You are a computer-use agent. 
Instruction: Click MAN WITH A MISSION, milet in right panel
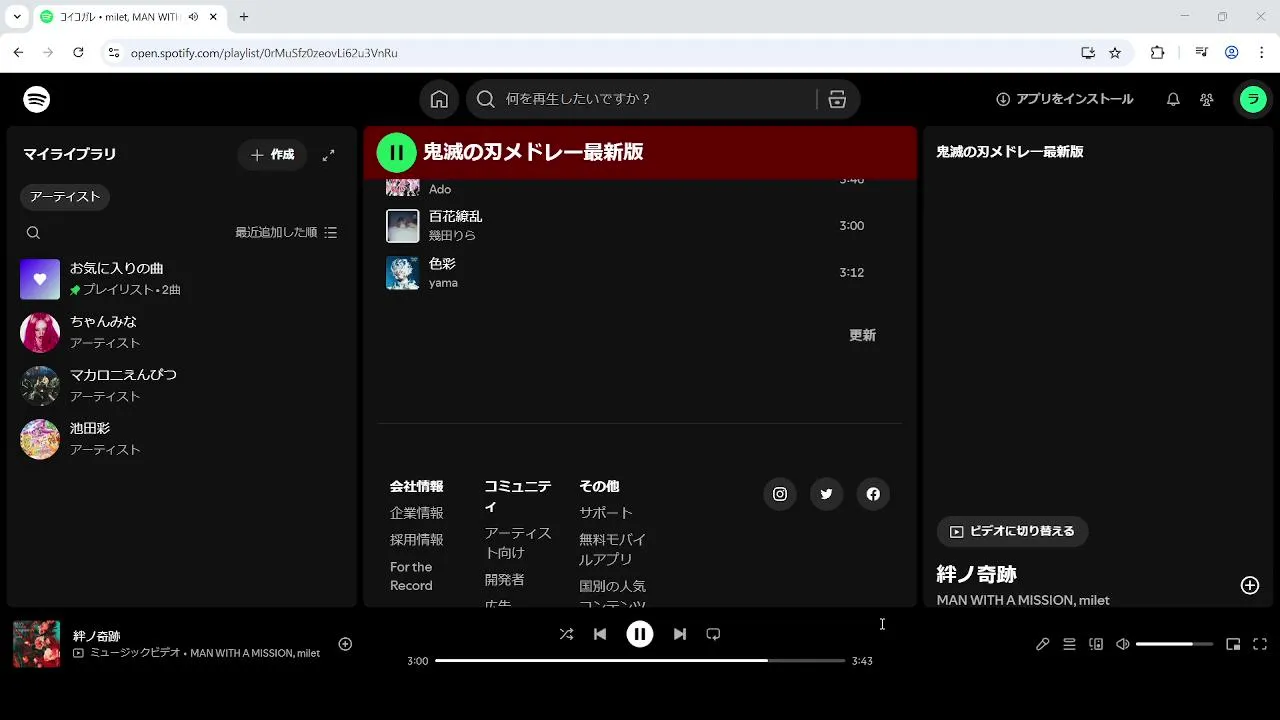coord(1023,600)
